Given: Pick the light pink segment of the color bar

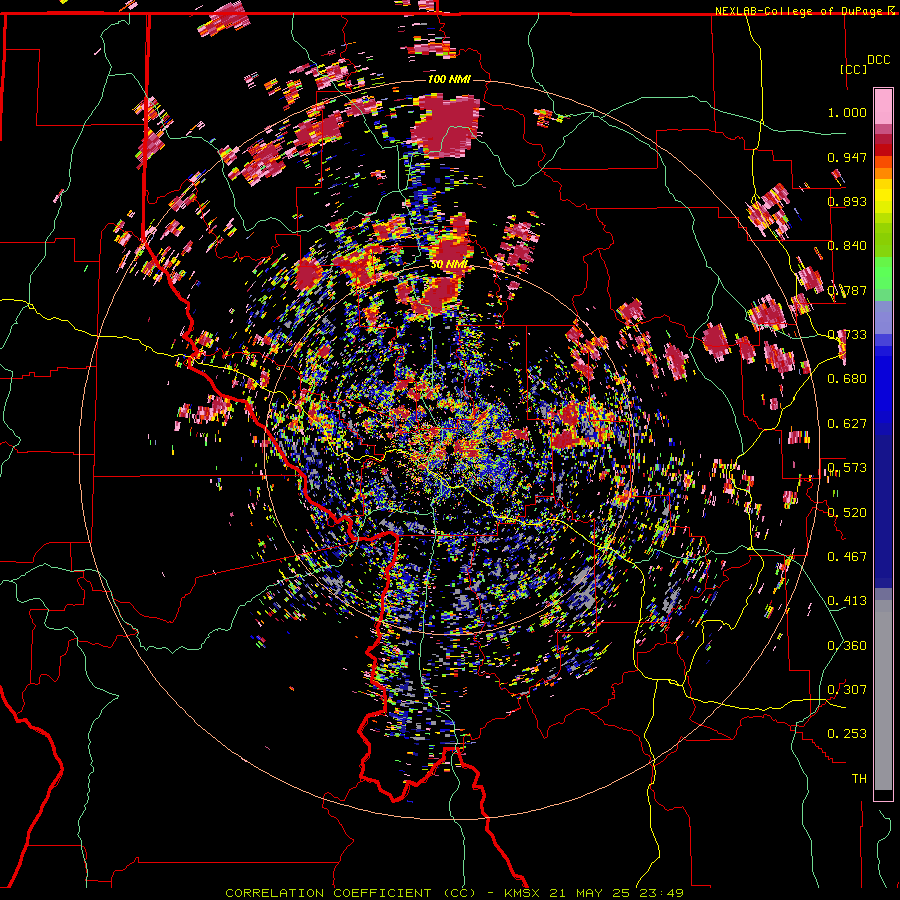Looking at the screenshot, I should pyautogui.click(x=883, y=107).
